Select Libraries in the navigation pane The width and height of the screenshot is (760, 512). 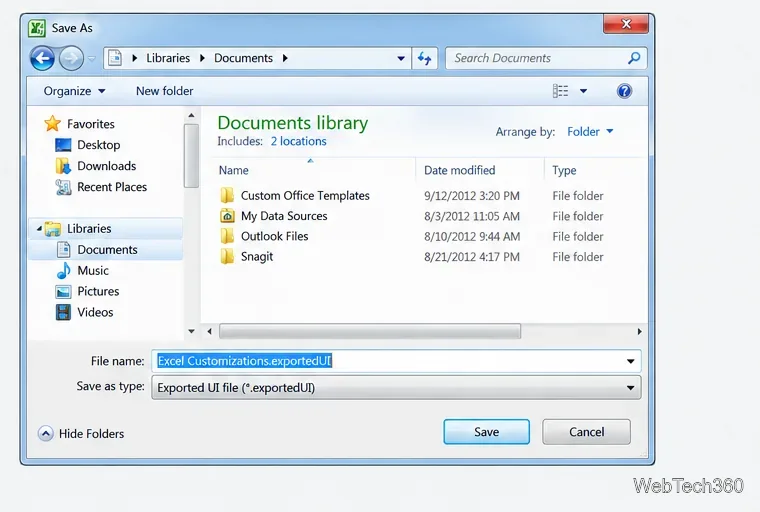(x=89, y=228)
